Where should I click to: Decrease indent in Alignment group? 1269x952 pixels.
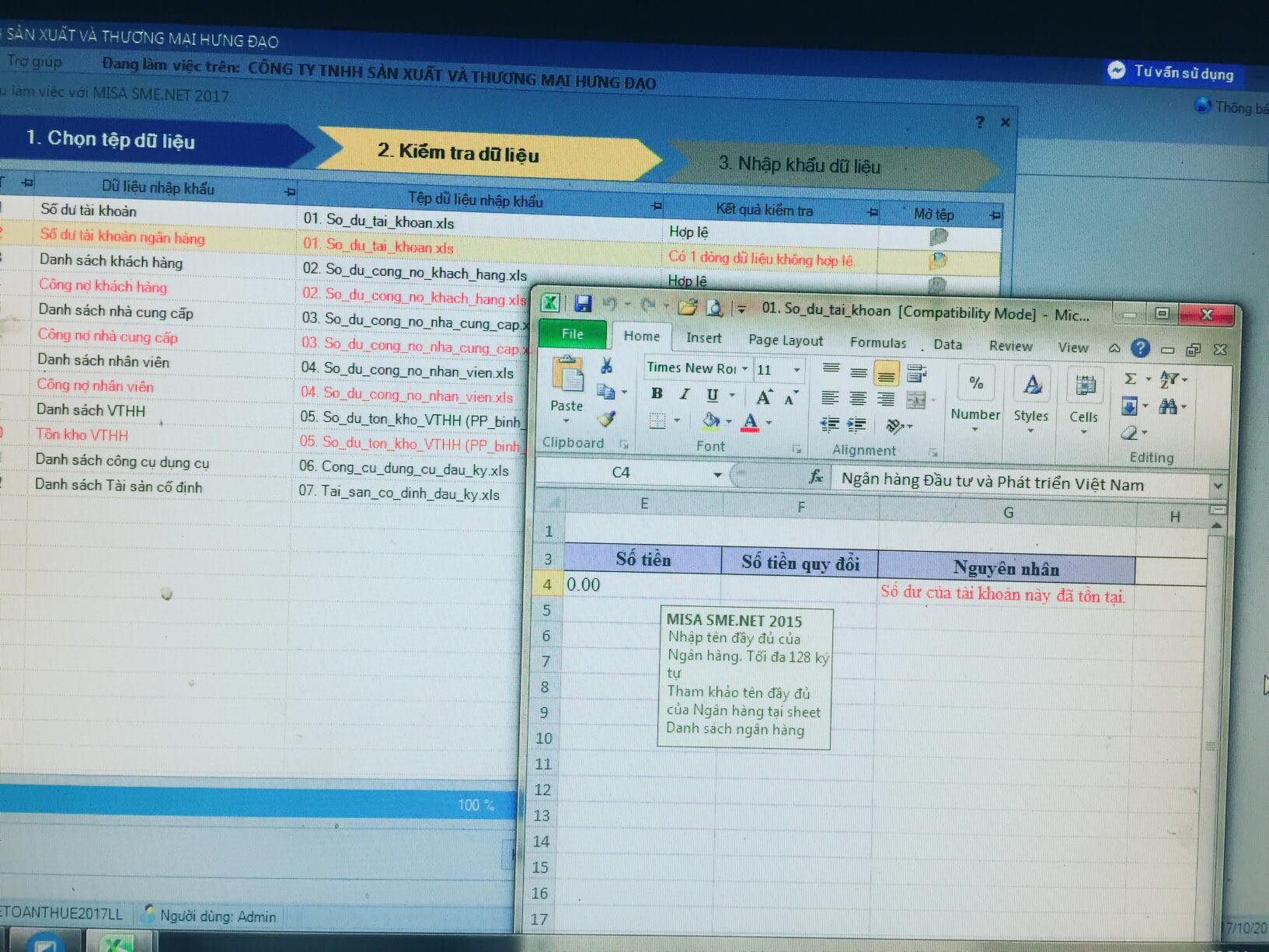(830, 424)
